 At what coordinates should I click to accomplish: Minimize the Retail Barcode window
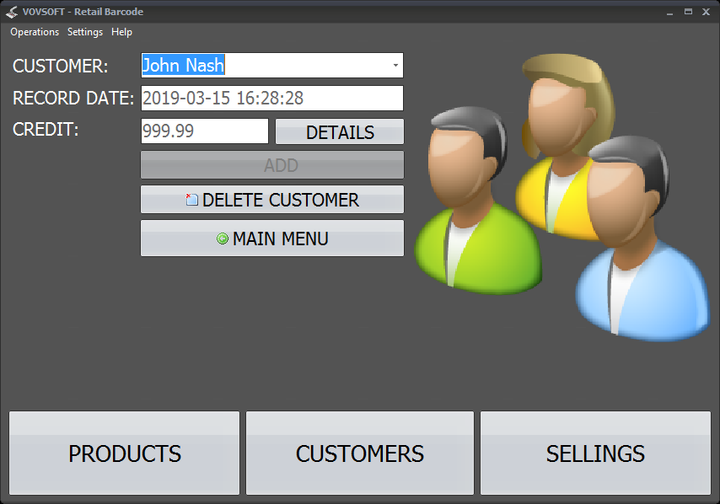point(670,12)
